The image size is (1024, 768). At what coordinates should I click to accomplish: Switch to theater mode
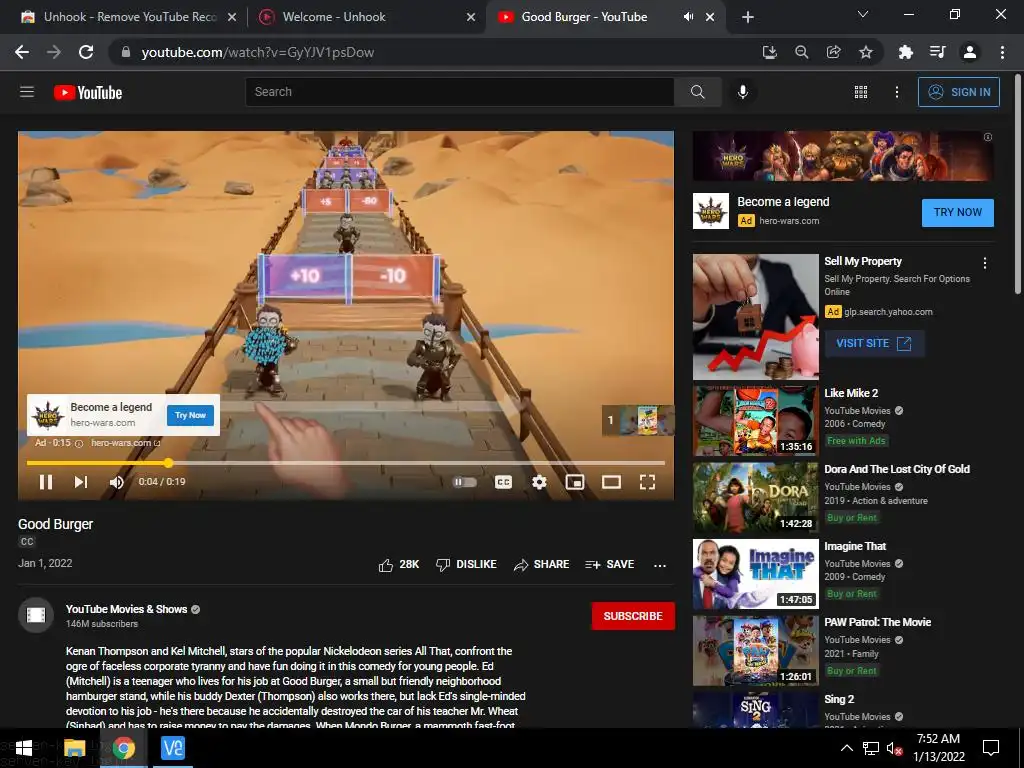[611, 482]
